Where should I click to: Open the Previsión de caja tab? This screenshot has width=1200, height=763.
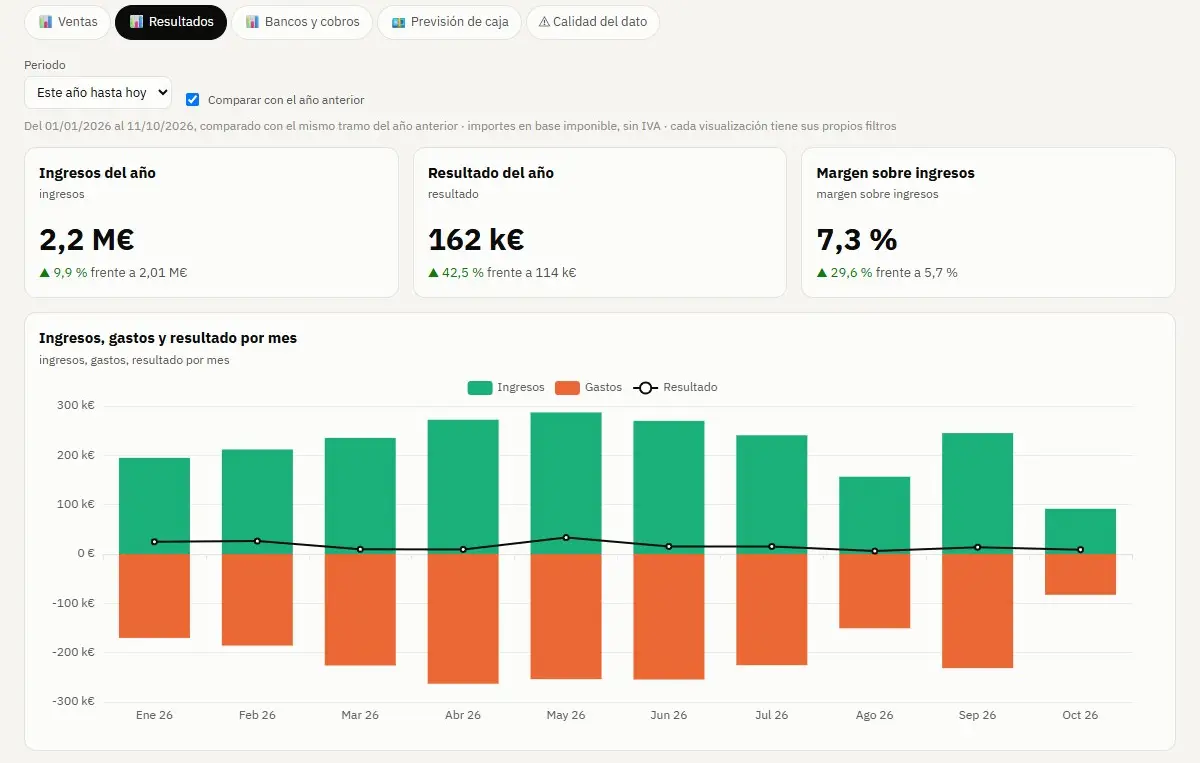[x=449, y=22]
